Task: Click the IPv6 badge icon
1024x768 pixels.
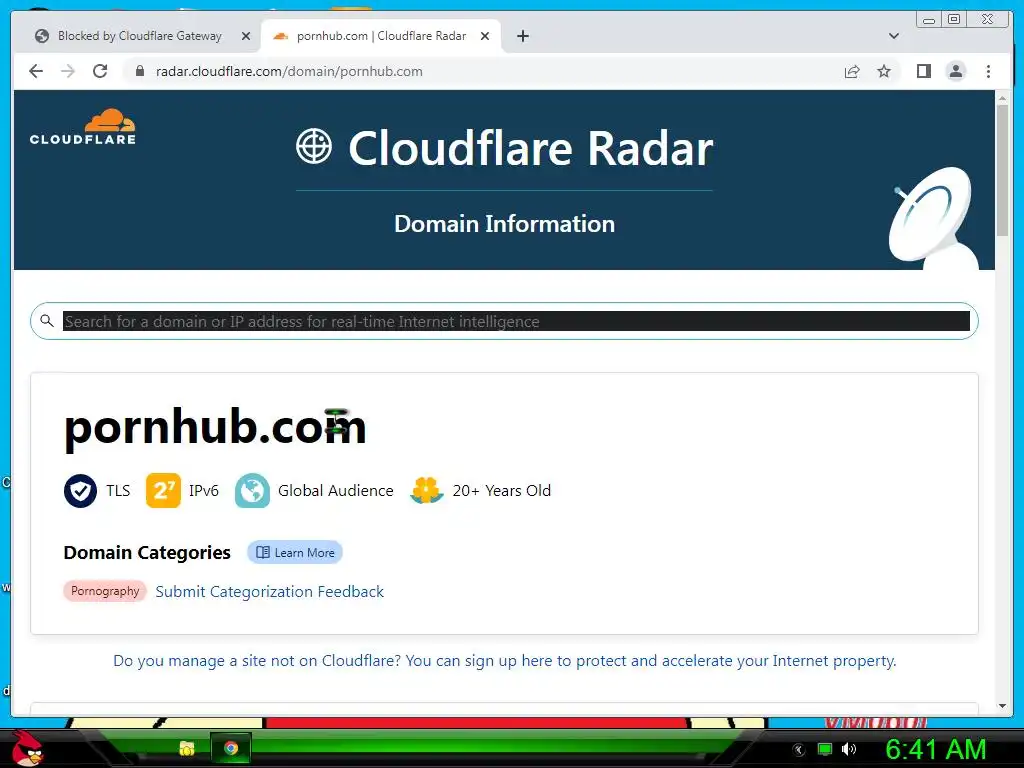Action: (163, 490)
